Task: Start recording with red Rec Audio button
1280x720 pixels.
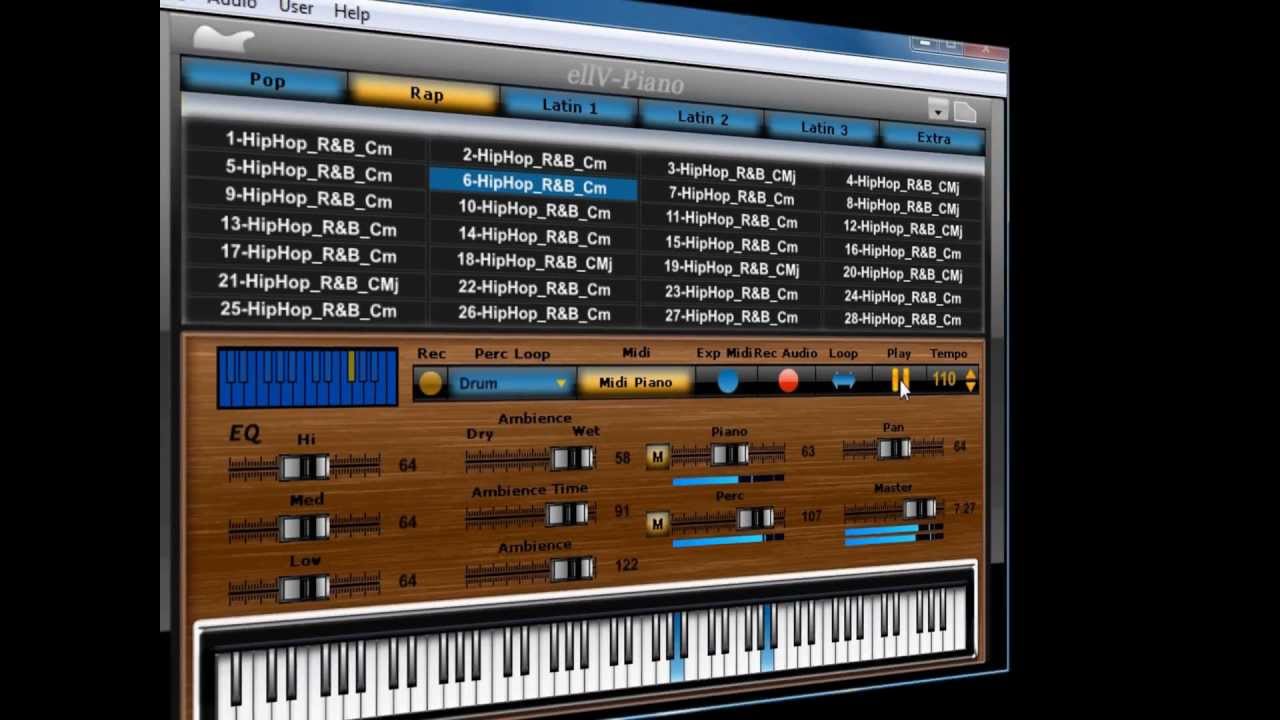Action: point(788,380)
